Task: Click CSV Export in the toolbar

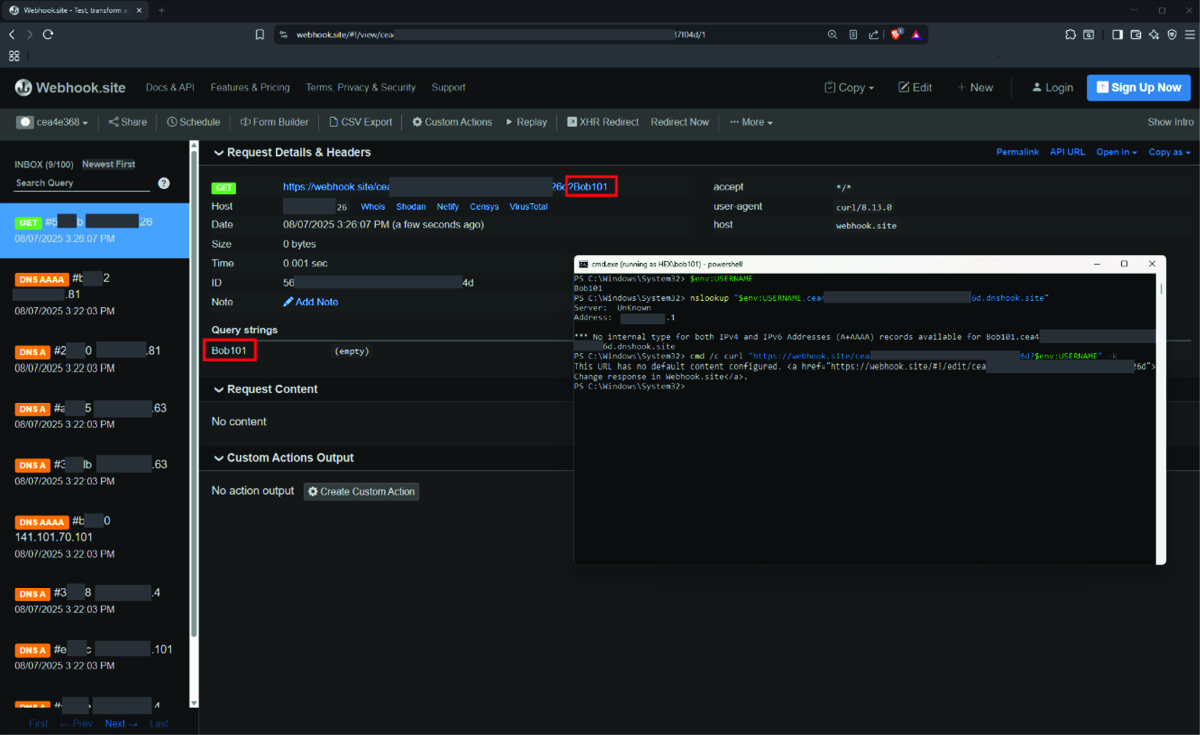Action: [361, 122]
